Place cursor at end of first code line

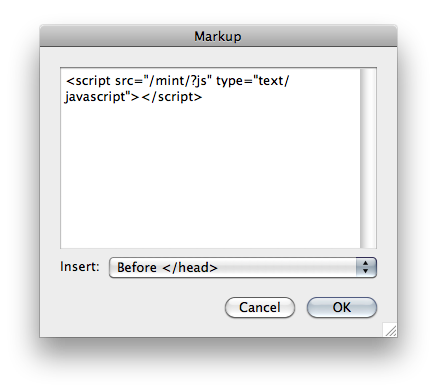click(x=290, y=81)
